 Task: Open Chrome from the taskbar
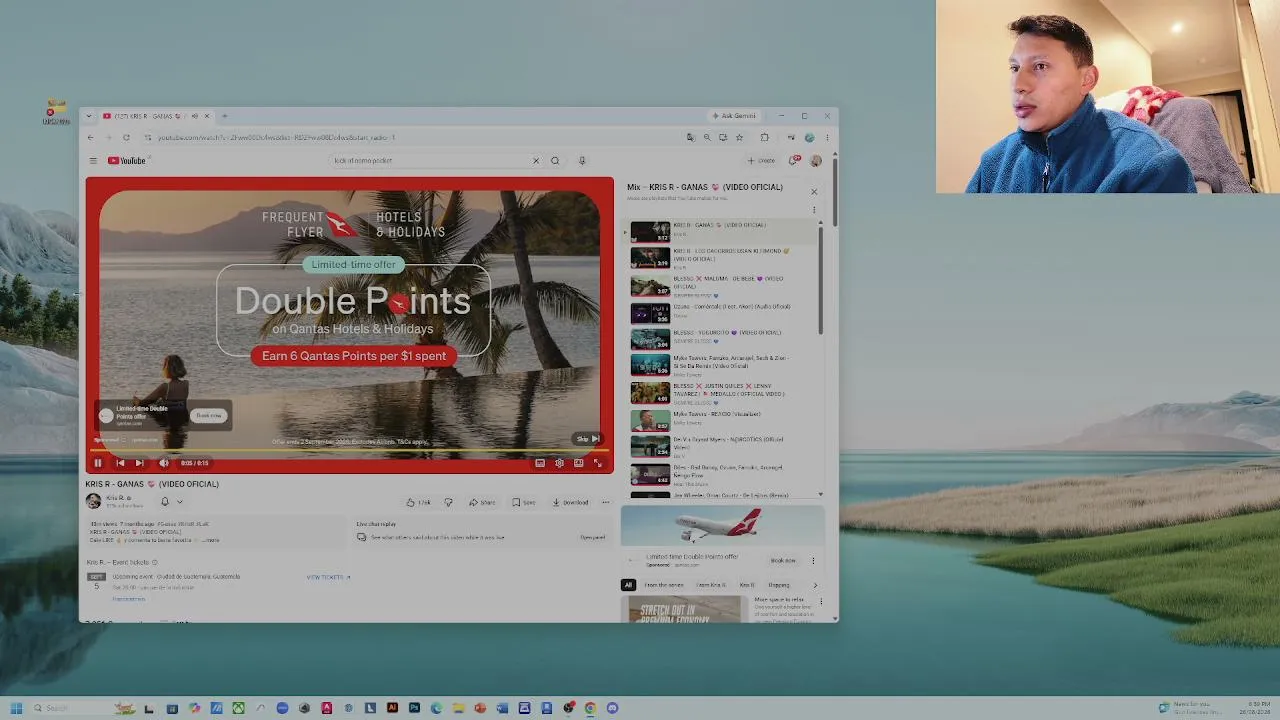pyautogui.click(x=590, y=708)
